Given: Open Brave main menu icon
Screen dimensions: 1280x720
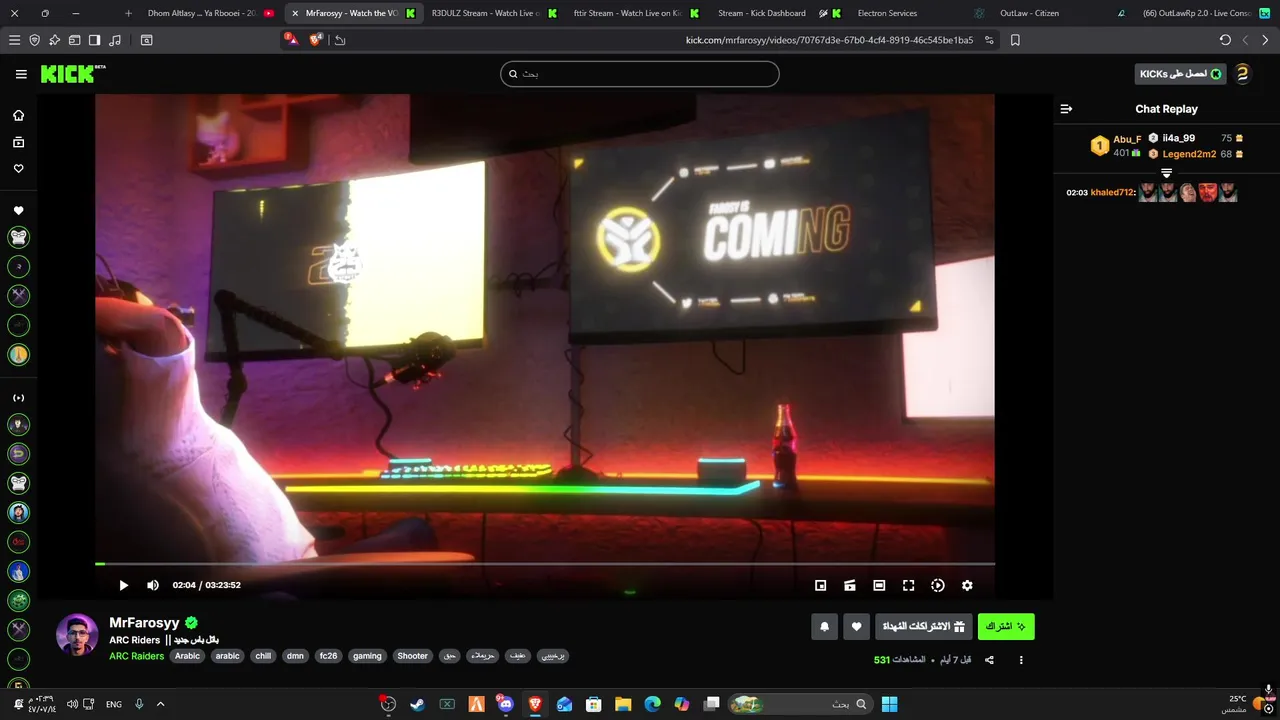Looking at the screenshot, I should (x=14, y=40).
